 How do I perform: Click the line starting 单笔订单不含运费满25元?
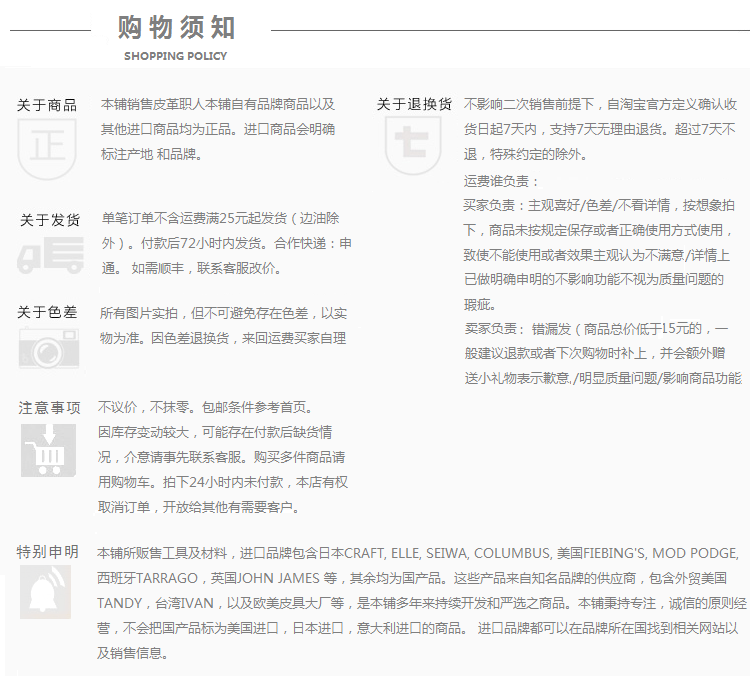click(x=221, y=219)
